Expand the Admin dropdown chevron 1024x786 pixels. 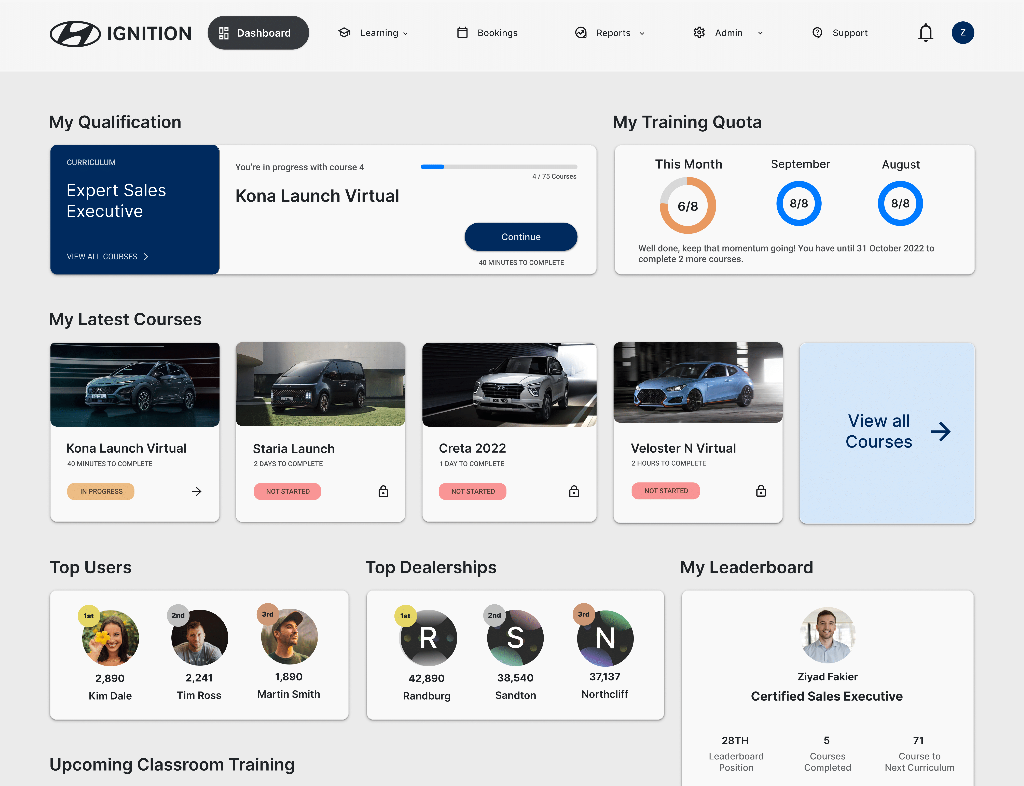pyautogui.click(x=760, y=33)
